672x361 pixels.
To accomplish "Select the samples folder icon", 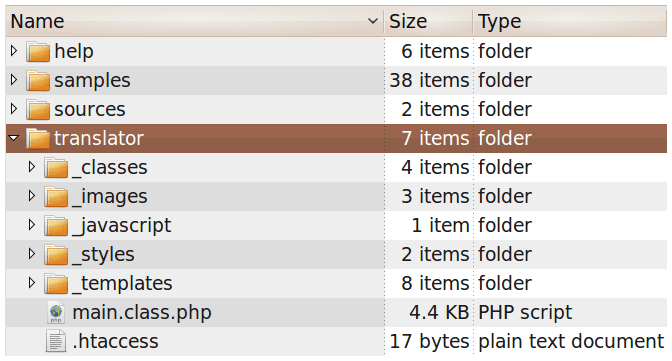I will coord(38,81).
